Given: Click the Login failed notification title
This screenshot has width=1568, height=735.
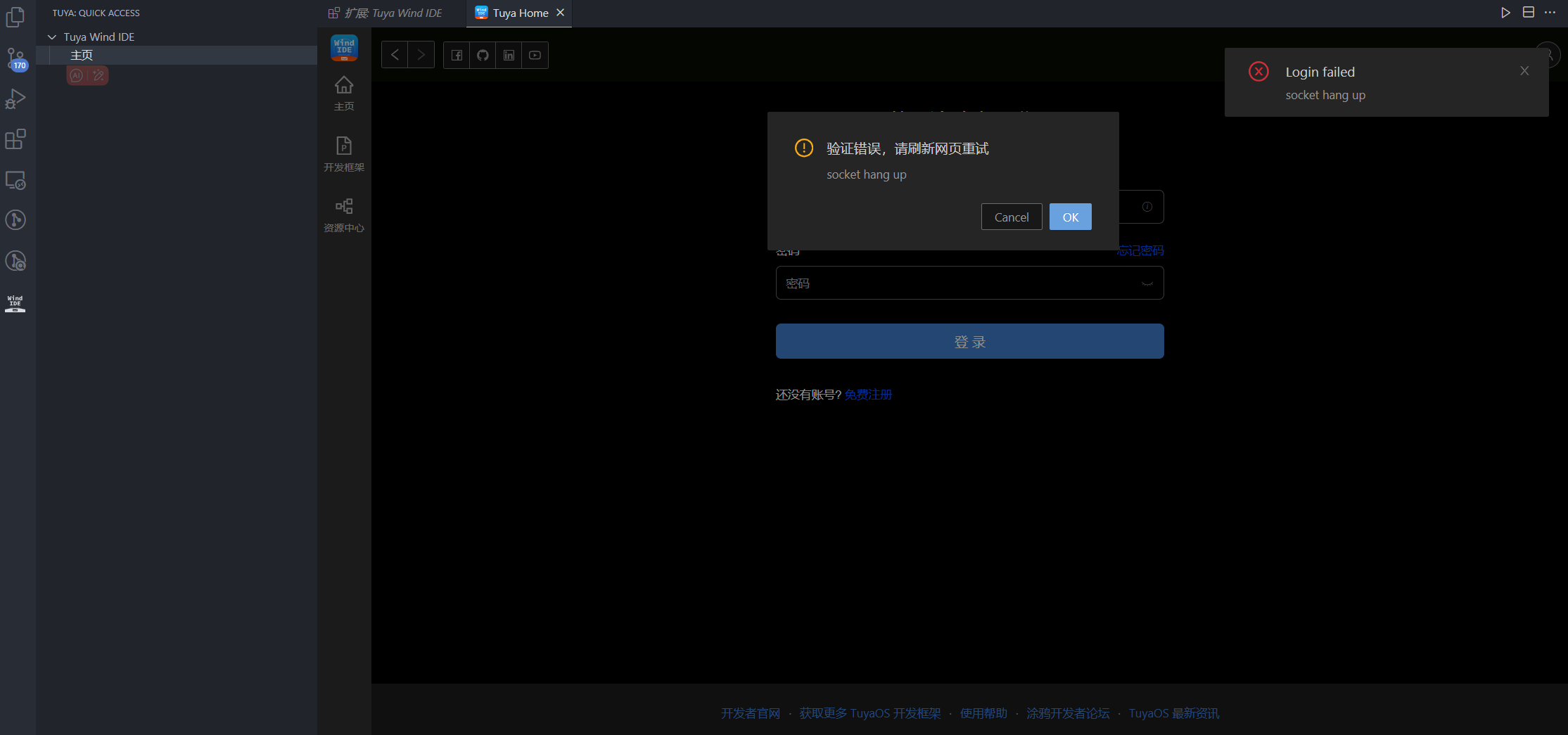Looking at the screenshot, I should point(1320,72).
